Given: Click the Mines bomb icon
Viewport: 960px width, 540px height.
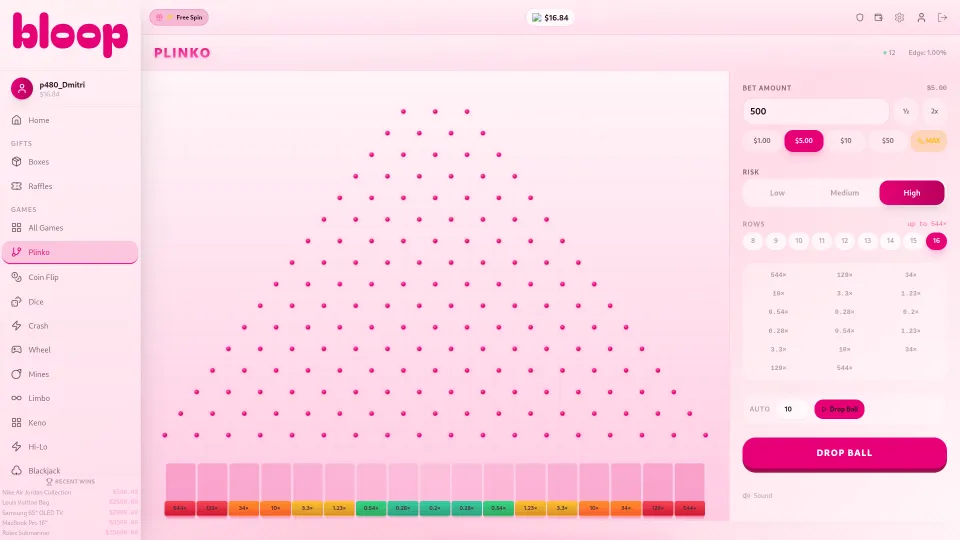Looking at the screenshot, I should [x=17, y=374].
